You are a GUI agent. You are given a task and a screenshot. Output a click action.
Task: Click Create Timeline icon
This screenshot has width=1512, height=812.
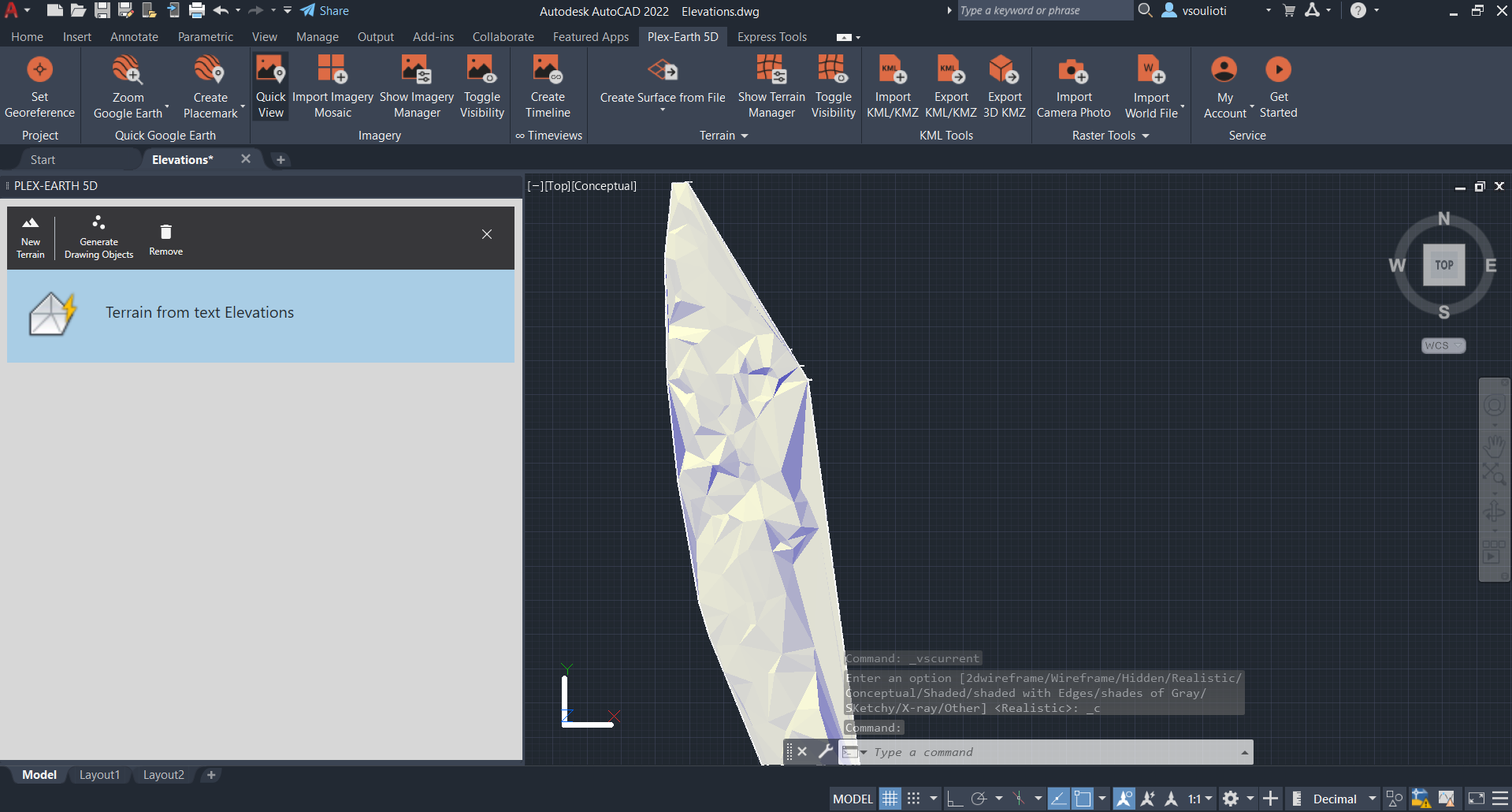[548, 87]
